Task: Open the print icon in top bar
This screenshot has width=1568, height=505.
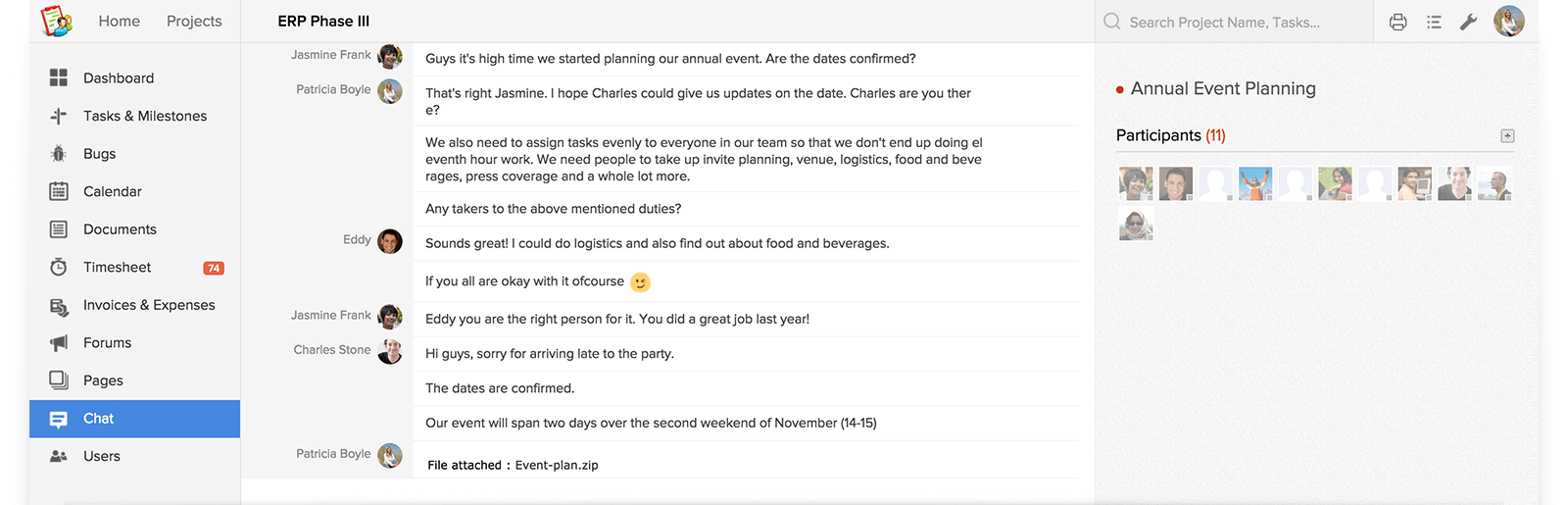Action: pos(1397,22)
